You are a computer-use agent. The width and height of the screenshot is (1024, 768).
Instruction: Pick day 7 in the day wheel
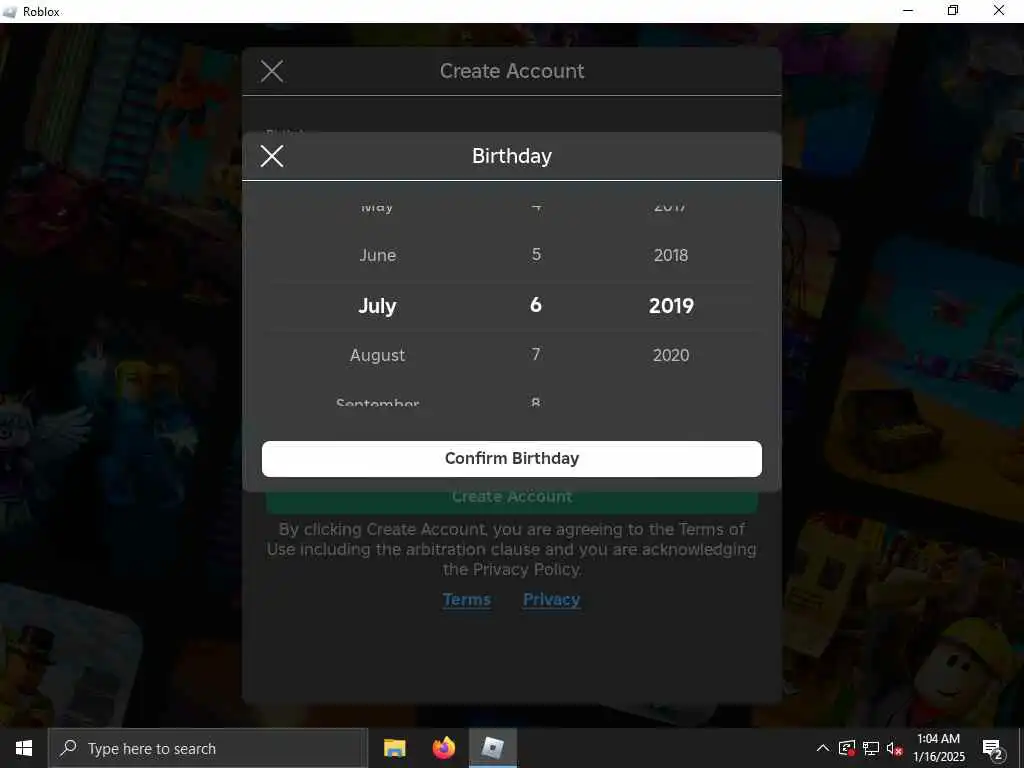point(536,355)
